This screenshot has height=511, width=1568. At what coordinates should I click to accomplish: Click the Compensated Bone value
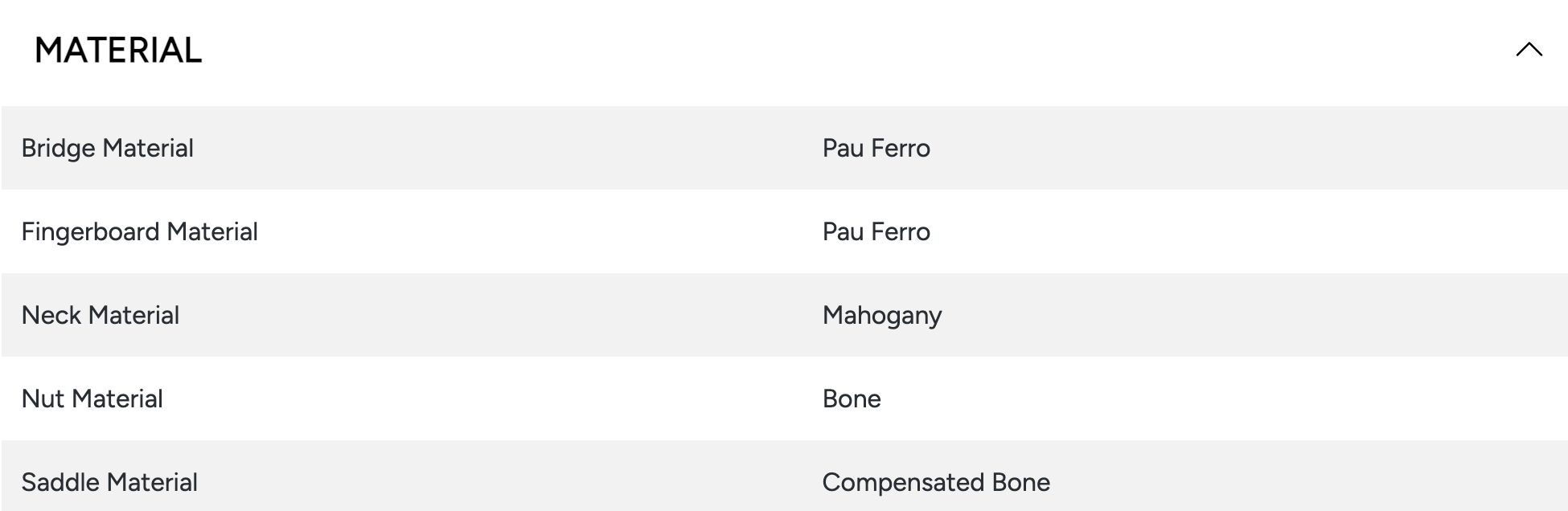(936, 483)
